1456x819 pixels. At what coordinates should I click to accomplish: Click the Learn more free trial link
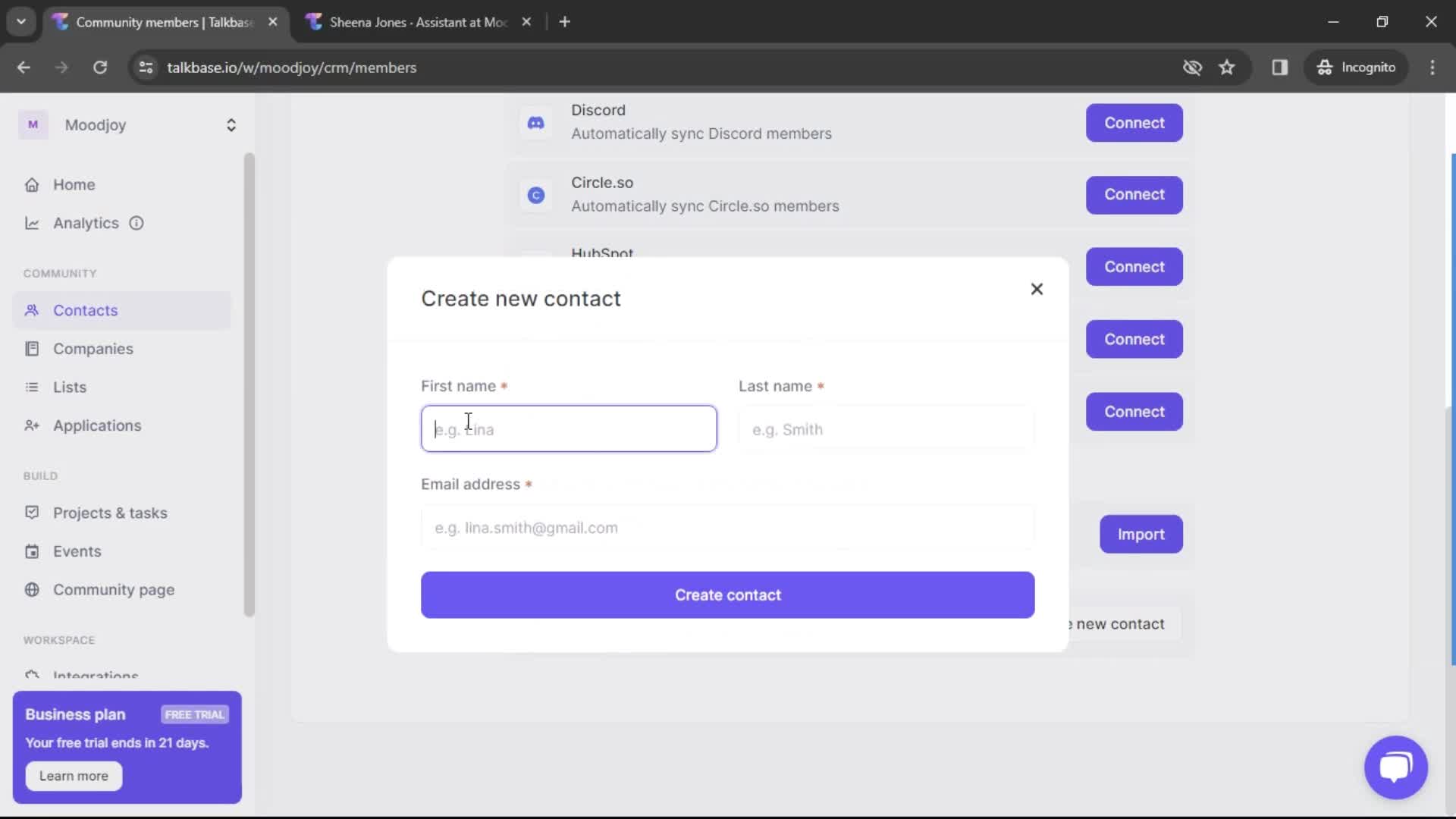point(74,776)
